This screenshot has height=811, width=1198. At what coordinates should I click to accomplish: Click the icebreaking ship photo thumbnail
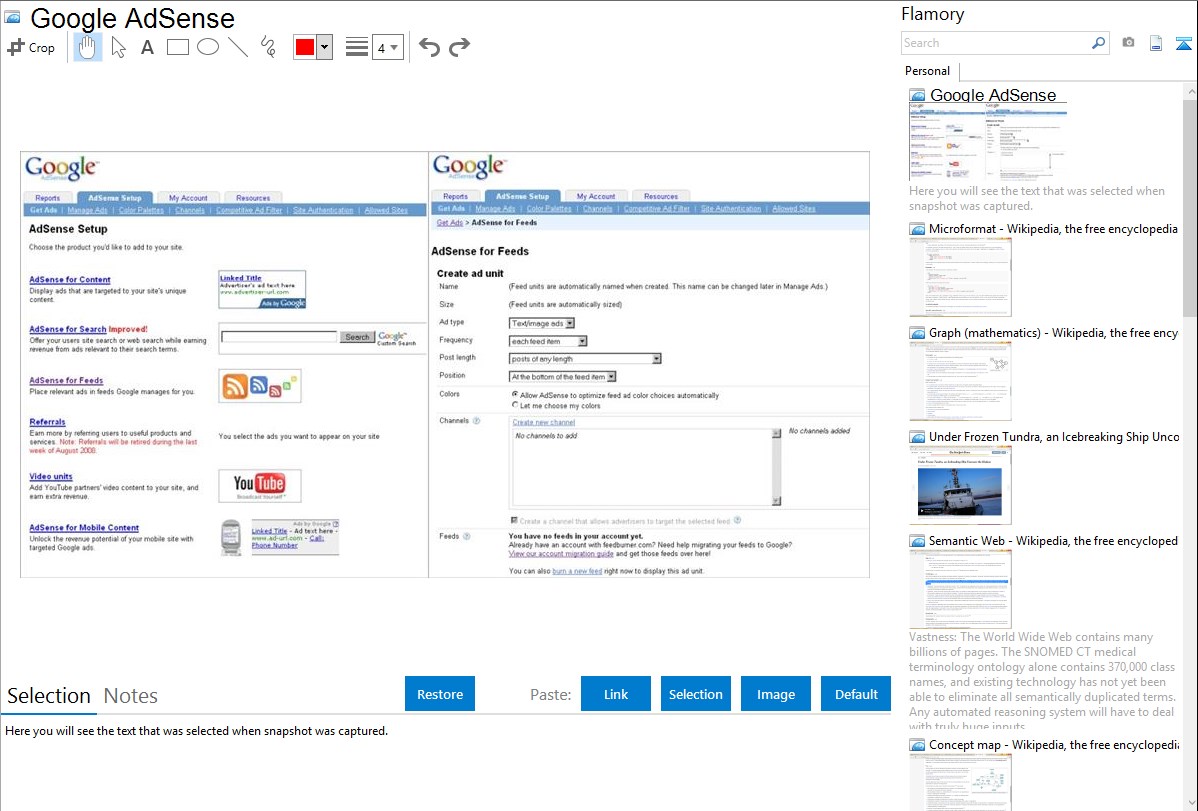[960, 485]
